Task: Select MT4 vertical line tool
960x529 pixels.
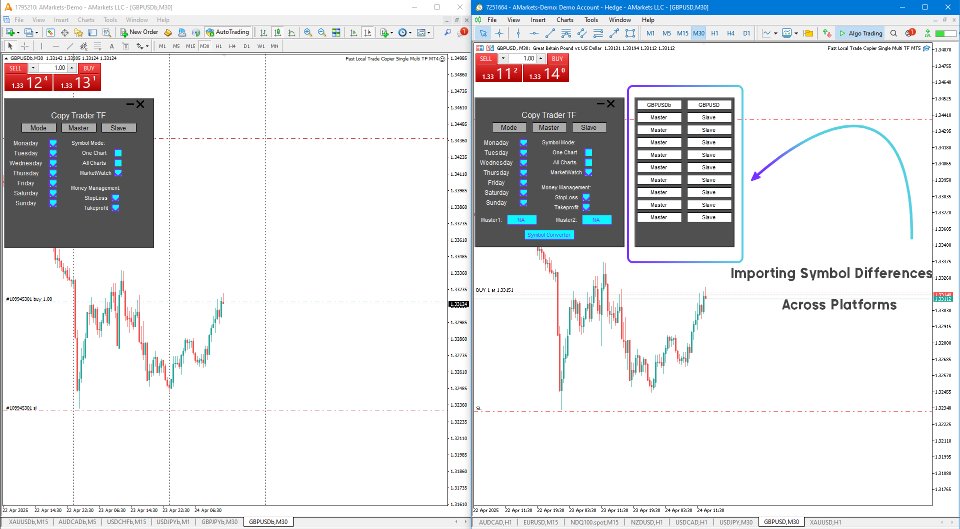Action: click(x=41, y=46)
